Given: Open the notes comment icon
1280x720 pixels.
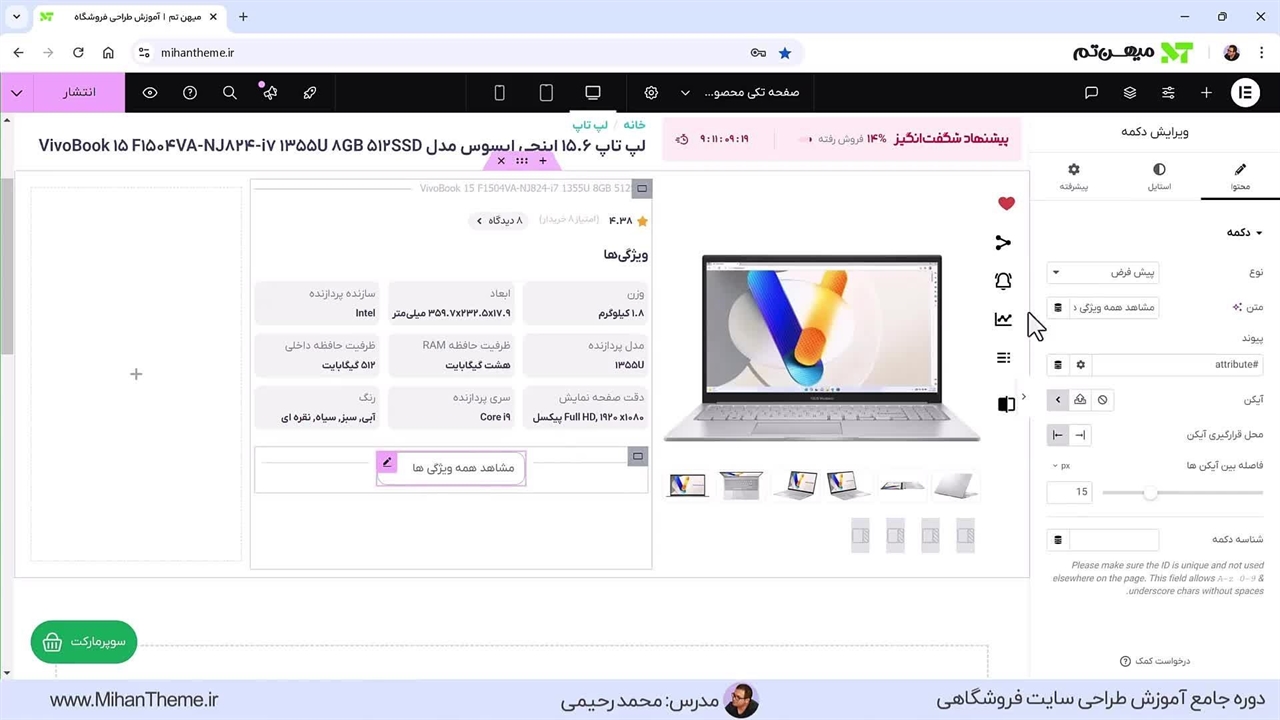Looking at the screenshot, I should click(1091, 92).
